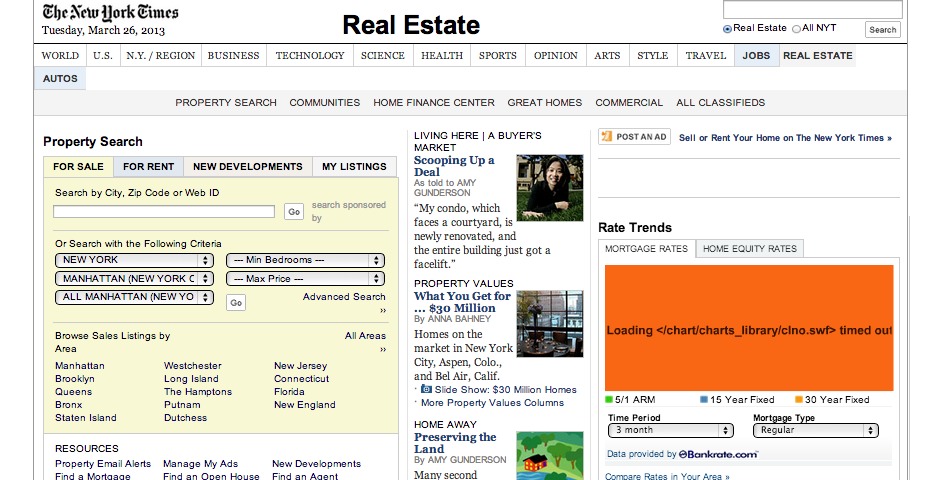Switch to the FOR RENT tab
940x480 pixels.
[x=148, y=167]
